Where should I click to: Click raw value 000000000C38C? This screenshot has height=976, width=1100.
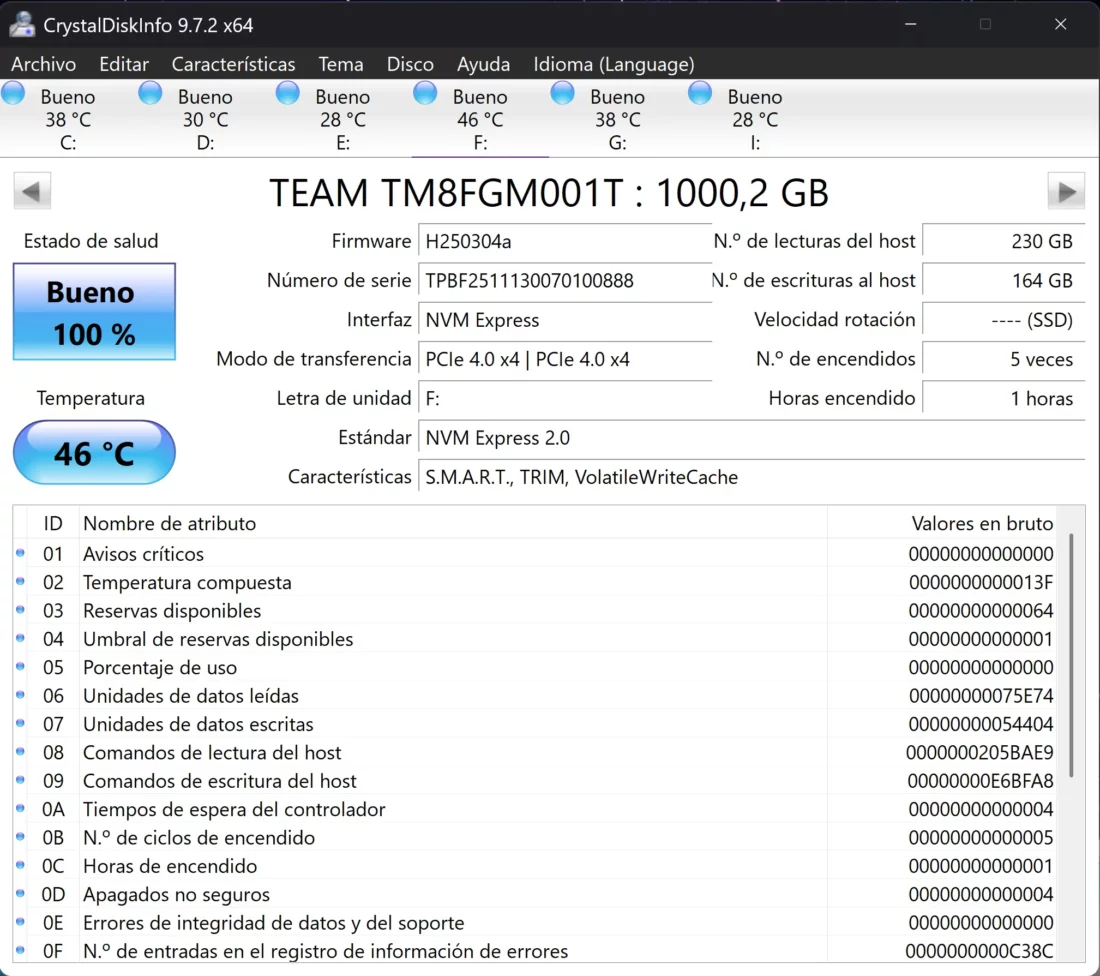(x=979, y=951)
